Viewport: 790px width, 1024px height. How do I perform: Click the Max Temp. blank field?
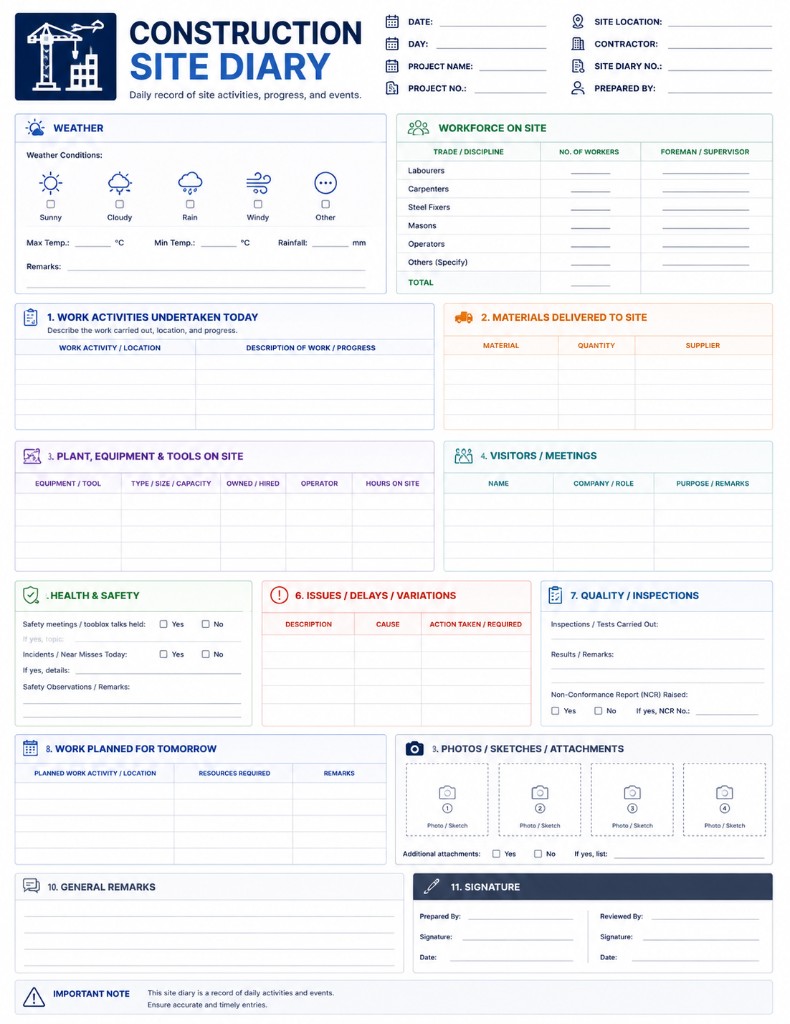93,243
